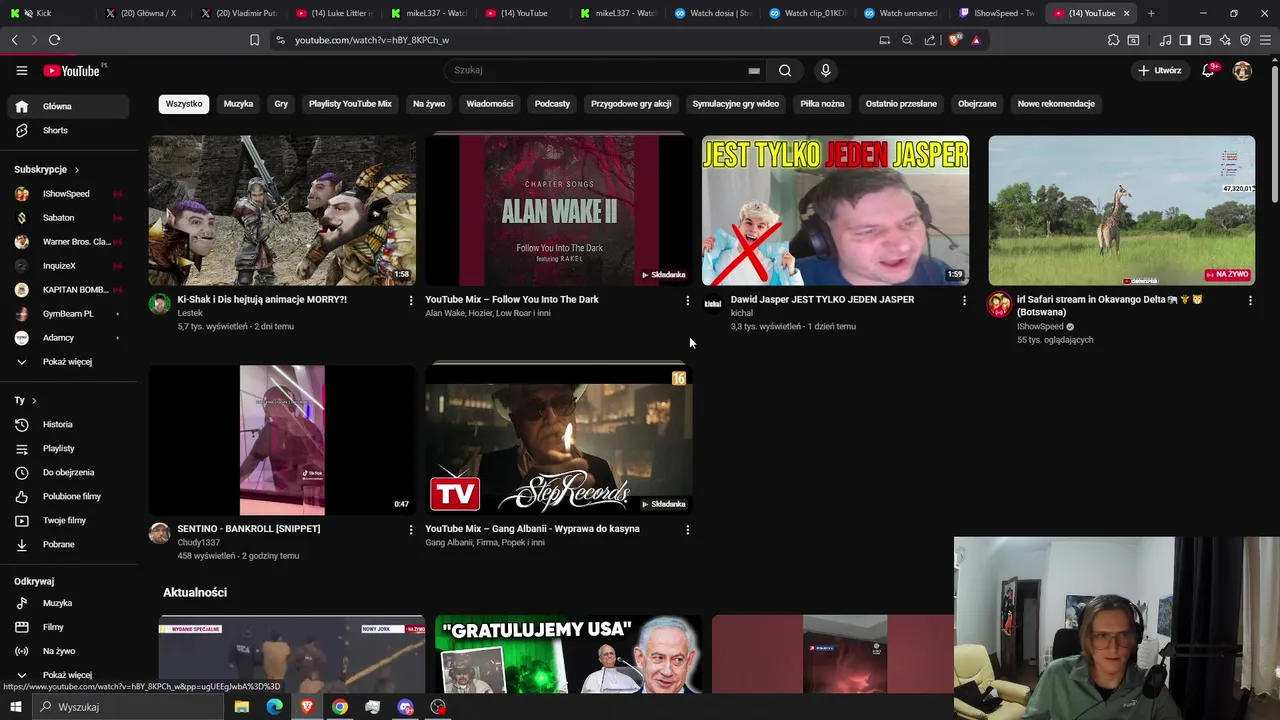Screen dimensions: 1280x720
Task: Select the Na żywo filter chip
Action: (x=429, y=104)
